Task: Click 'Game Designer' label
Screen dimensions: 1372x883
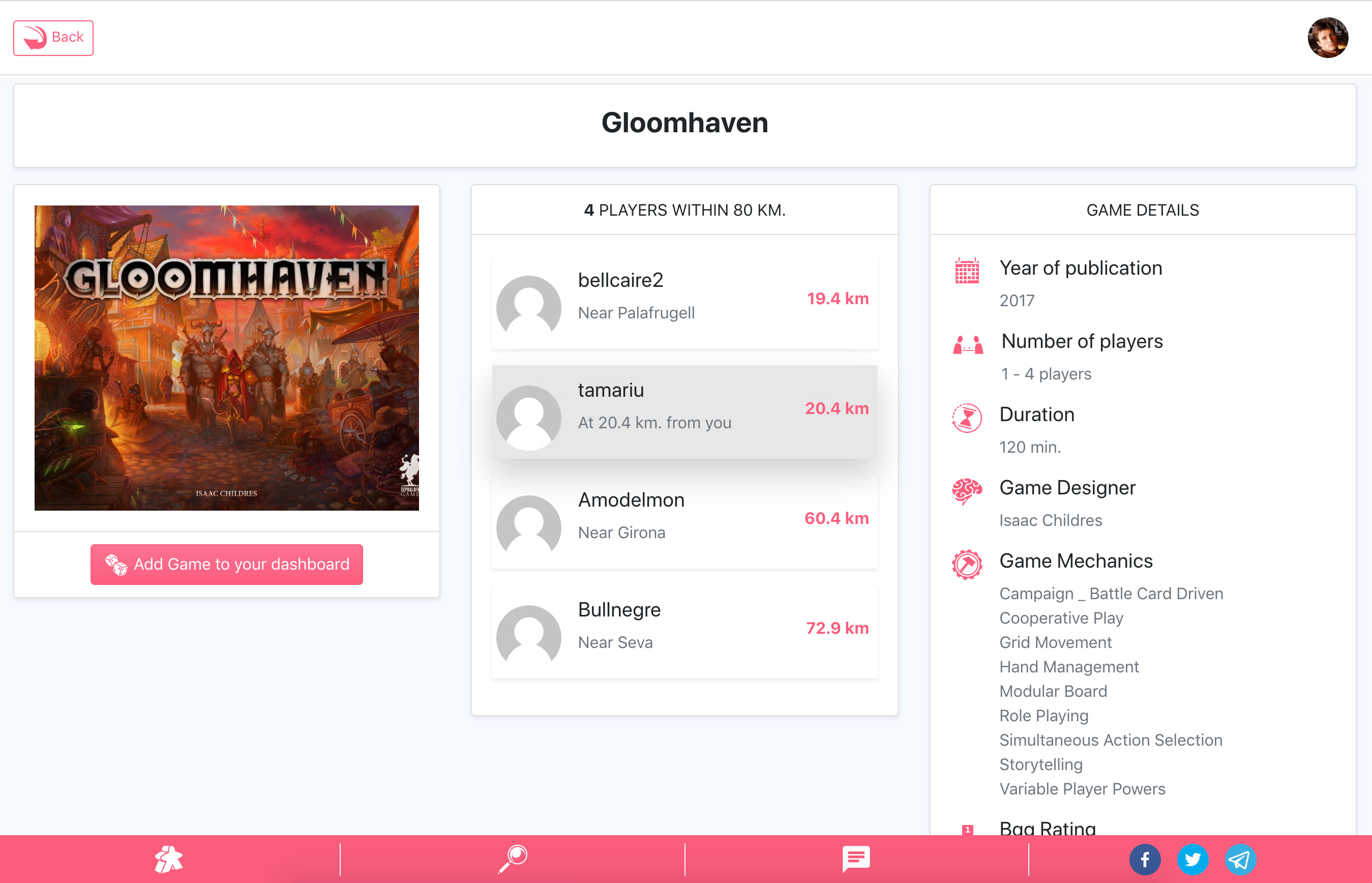Action: (x=1067, y=488)
